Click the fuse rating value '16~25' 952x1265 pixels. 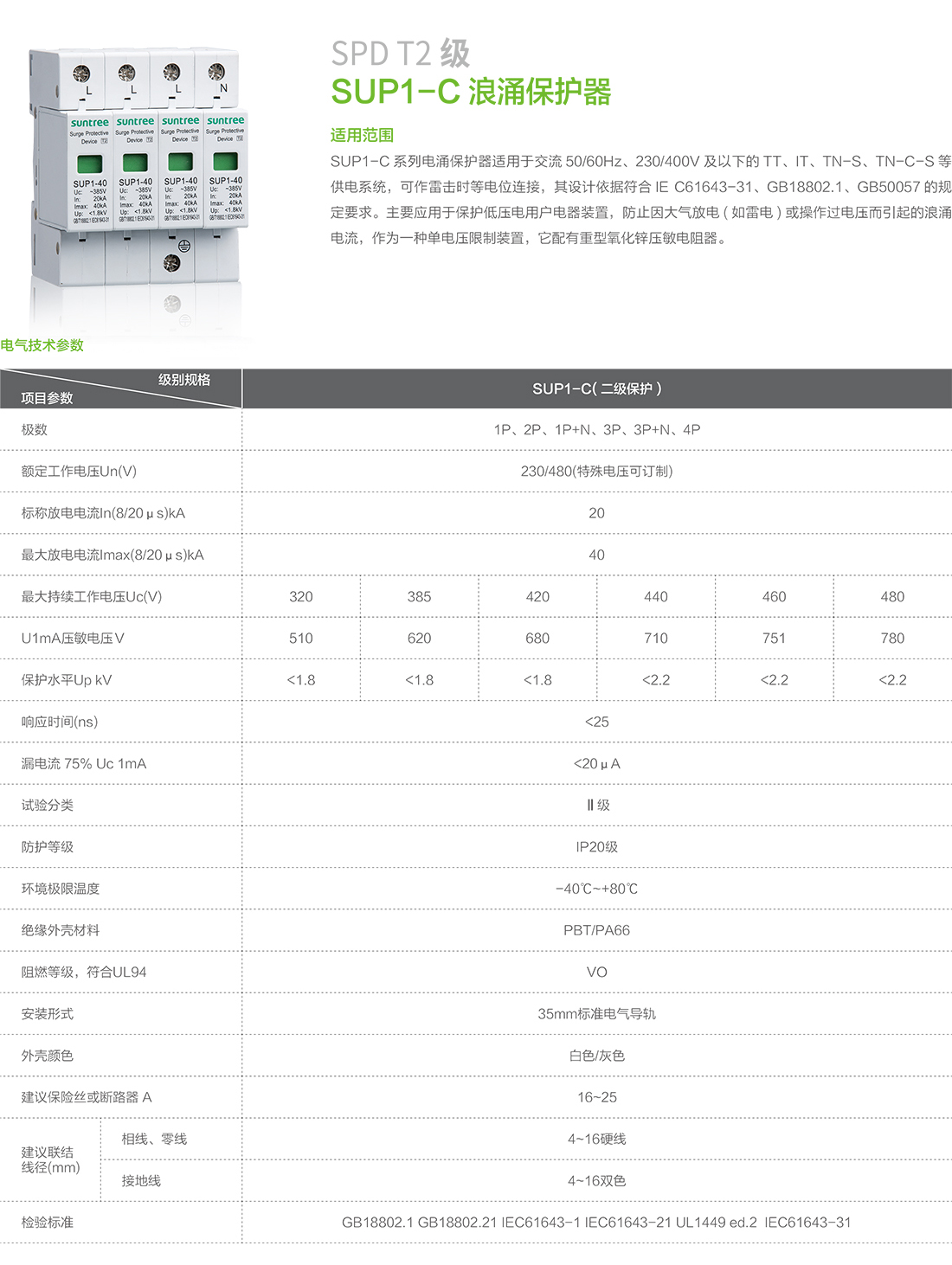coord(597,1097)
